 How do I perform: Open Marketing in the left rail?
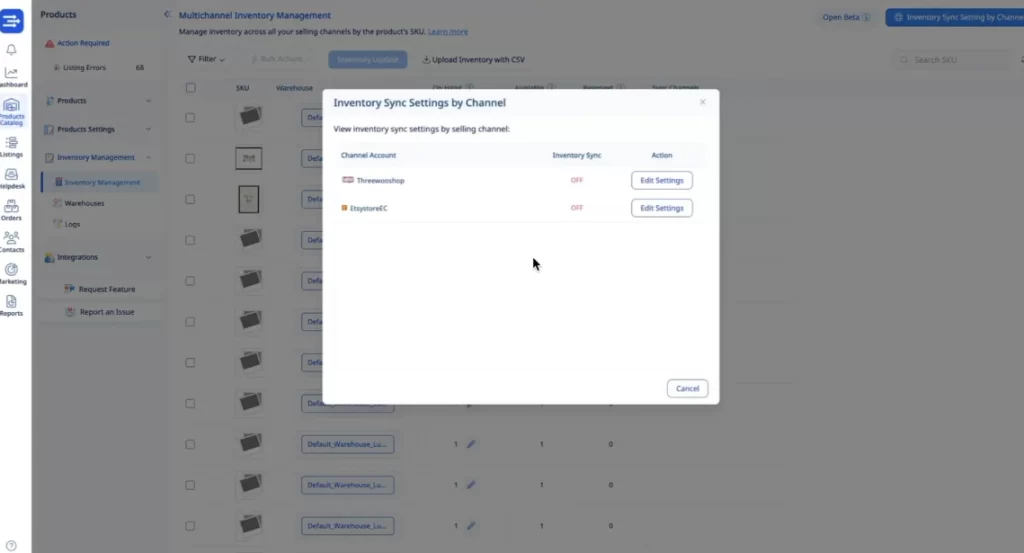coord(12,274)
